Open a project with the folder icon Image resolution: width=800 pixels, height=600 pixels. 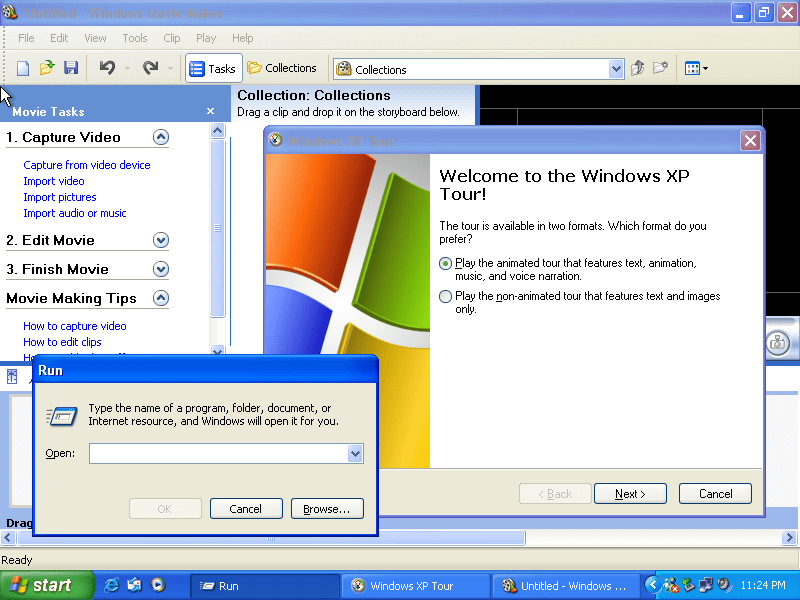coord(47,68)
